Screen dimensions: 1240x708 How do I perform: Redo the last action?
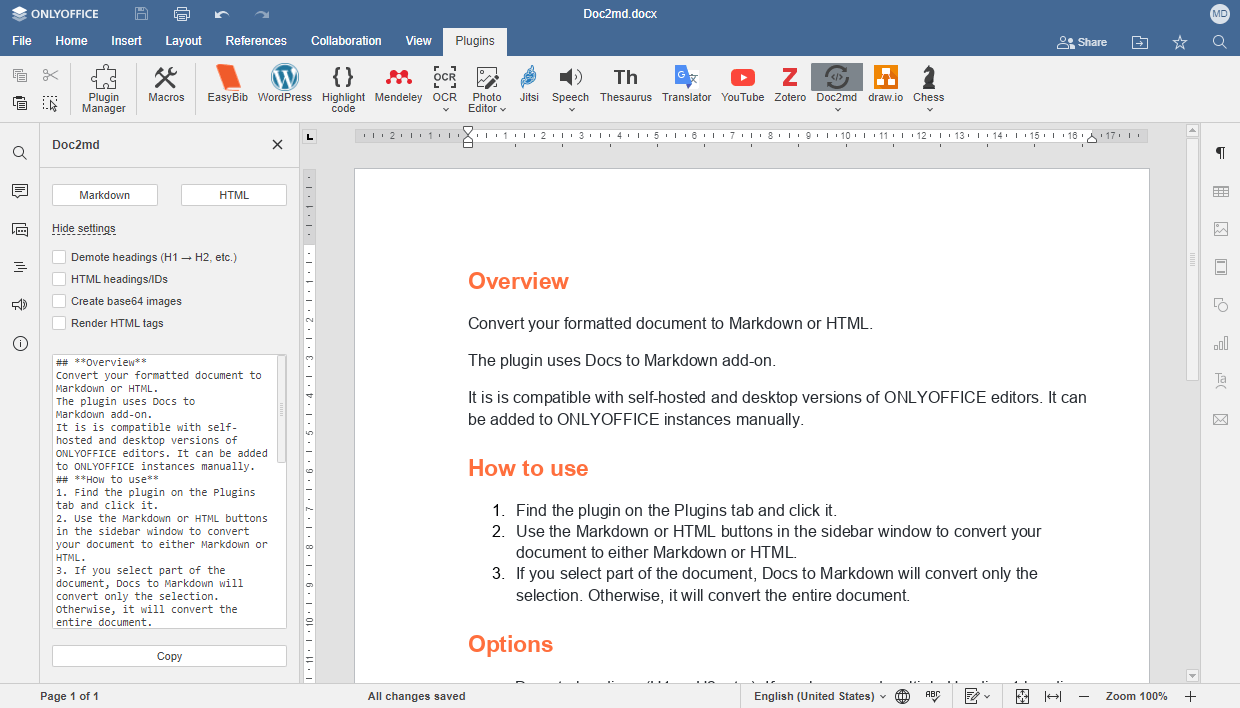[262, 14]
